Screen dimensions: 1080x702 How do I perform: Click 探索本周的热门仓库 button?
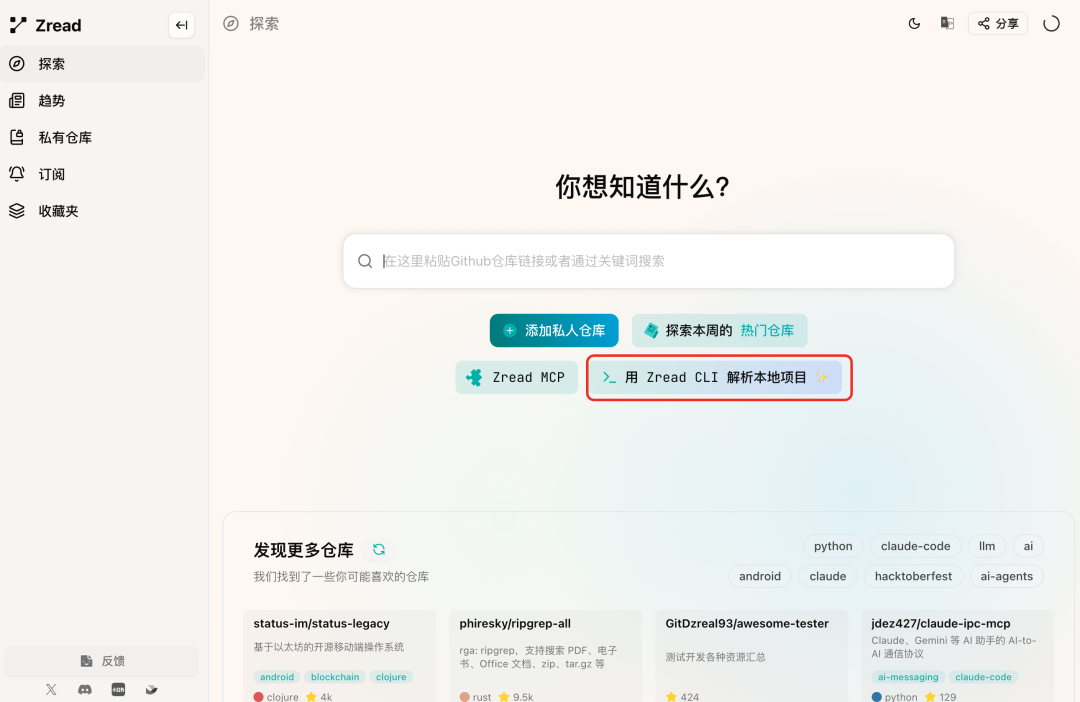click(x=719, y=330)
